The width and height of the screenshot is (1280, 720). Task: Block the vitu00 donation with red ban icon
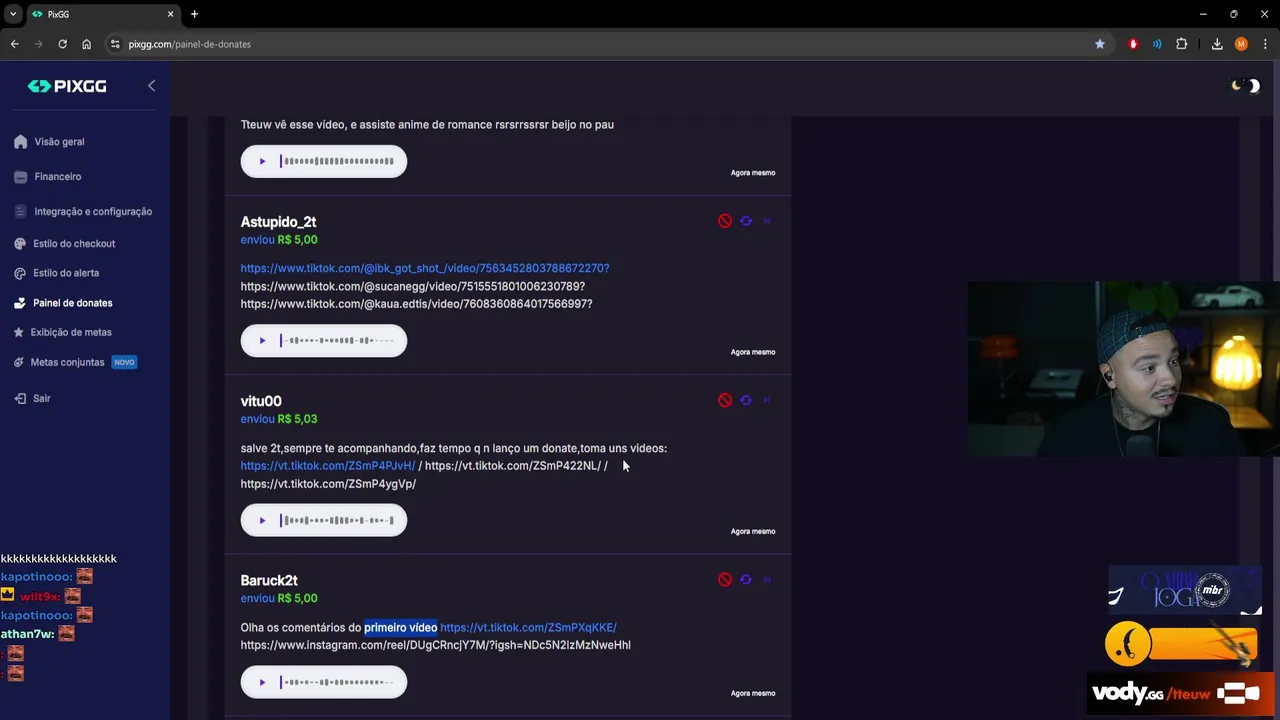click(x=725, y=400)
